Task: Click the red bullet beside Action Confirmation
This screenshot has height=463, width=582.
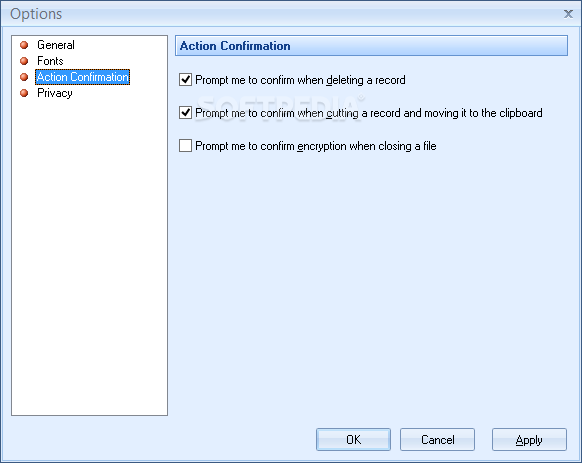Action: [x=24, y=77]
